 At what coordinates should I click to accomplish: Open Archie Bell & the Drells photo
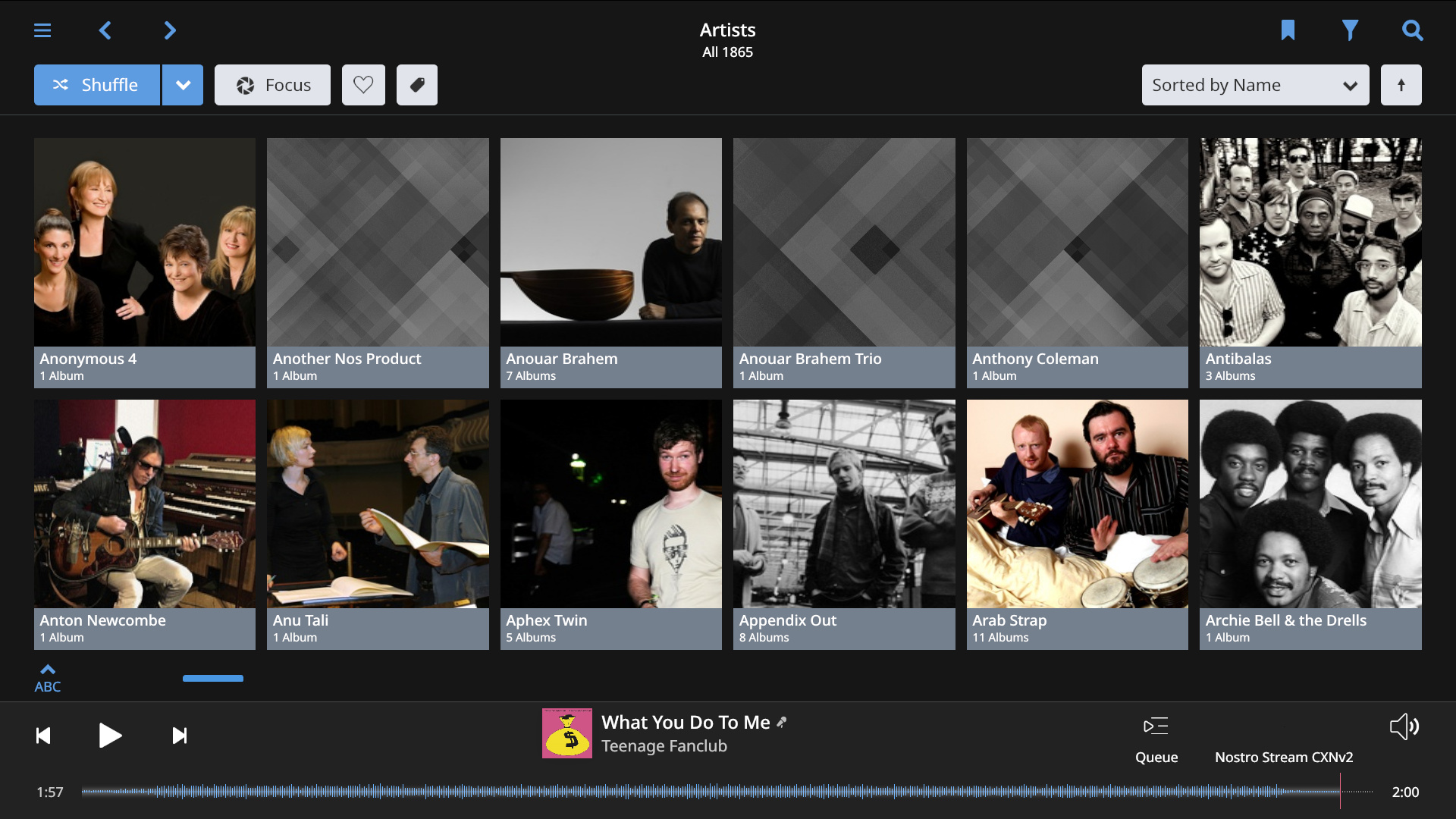point(1310,504)
